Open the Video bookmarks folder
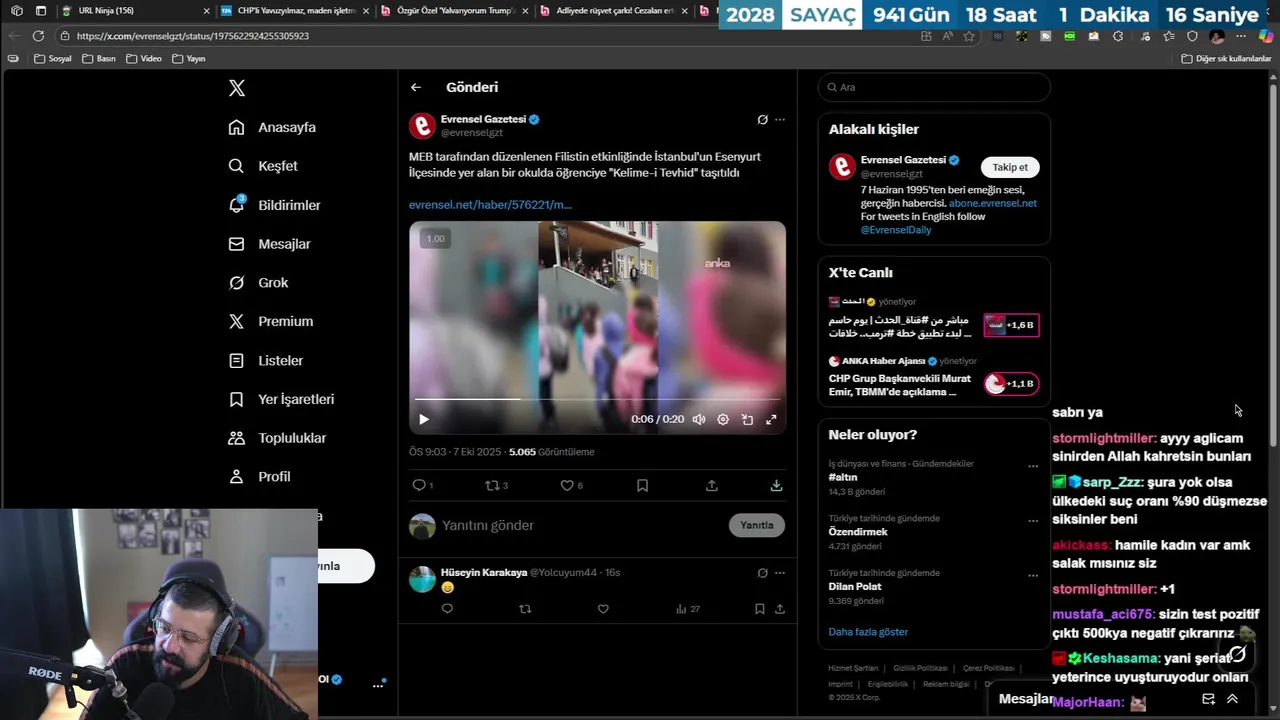This screenshot has width=1280, height=720. [144, 59]
